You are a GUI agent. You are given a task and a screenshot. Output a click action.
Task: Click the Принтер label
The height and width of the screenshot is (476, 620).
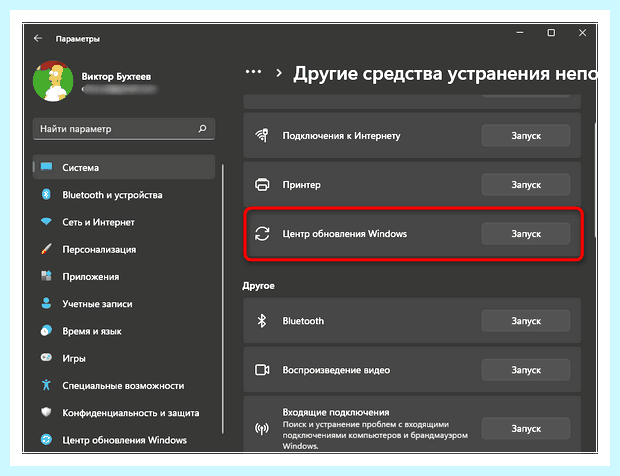pyautogui.click(x=301, y=185)
